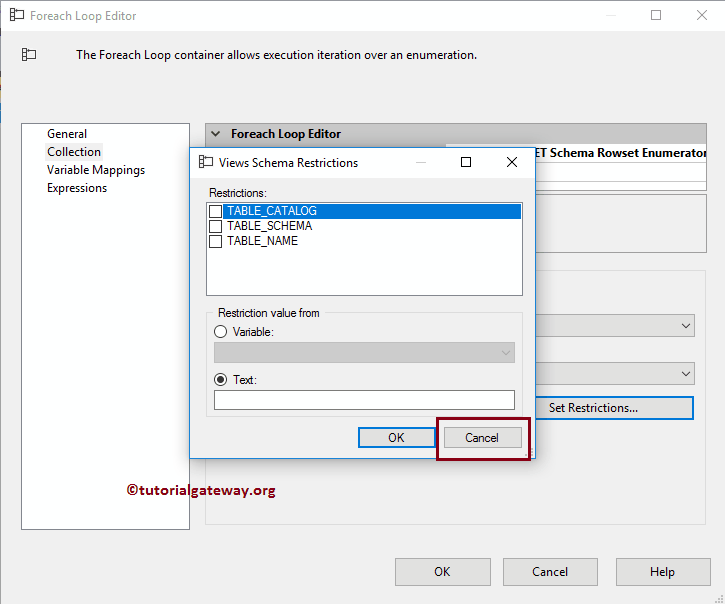Open the Expressions page
The image size is (725, 604).
click(77, 188)
